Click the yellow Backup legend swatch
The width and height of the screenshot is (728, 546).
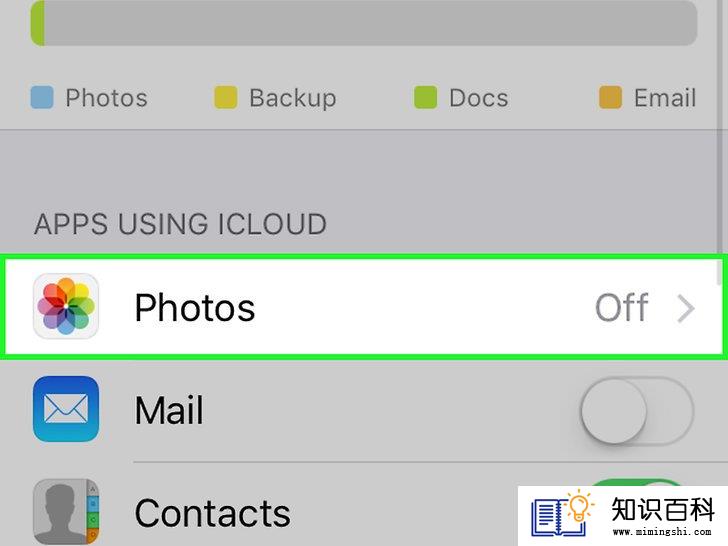226,97
